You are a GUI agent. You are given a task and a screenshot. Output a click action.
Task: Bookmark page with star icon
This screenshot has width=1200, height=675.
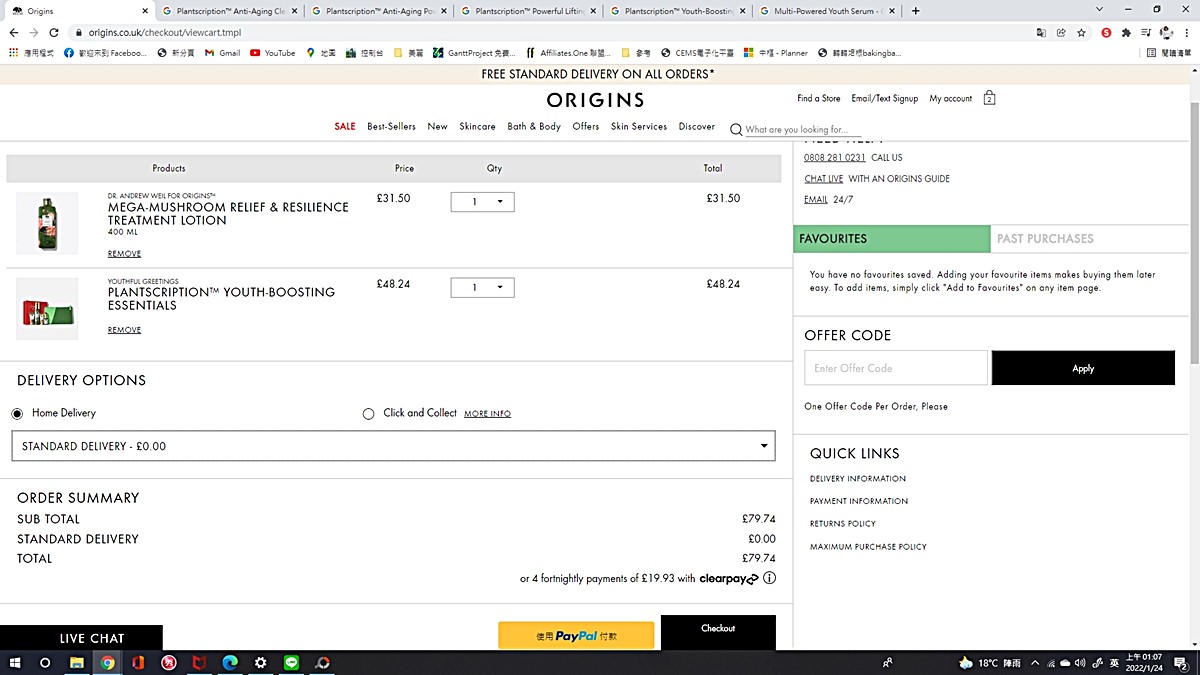coord(1081,32)
